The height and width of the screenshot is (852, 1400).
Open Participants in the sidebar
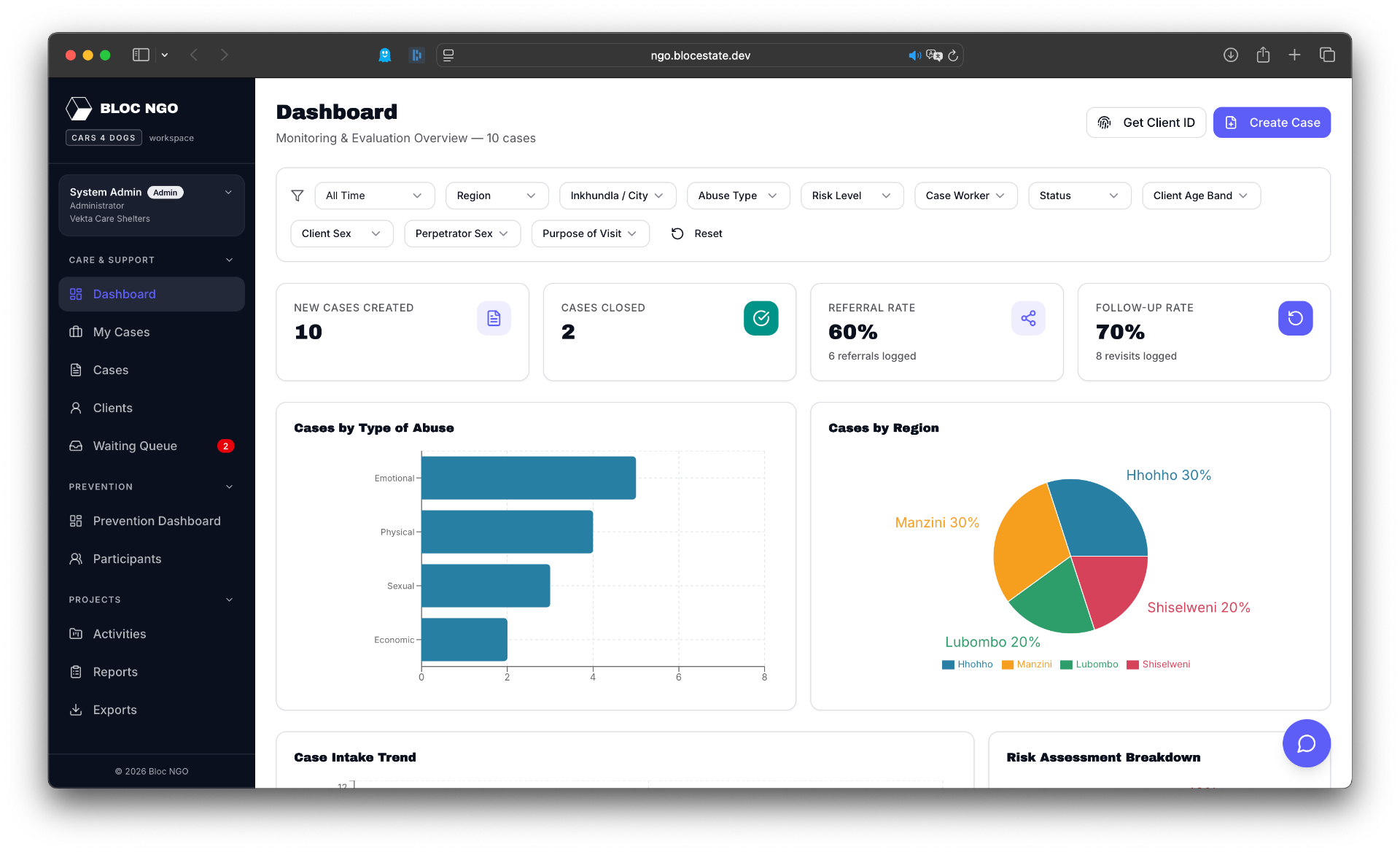[151, 559]
